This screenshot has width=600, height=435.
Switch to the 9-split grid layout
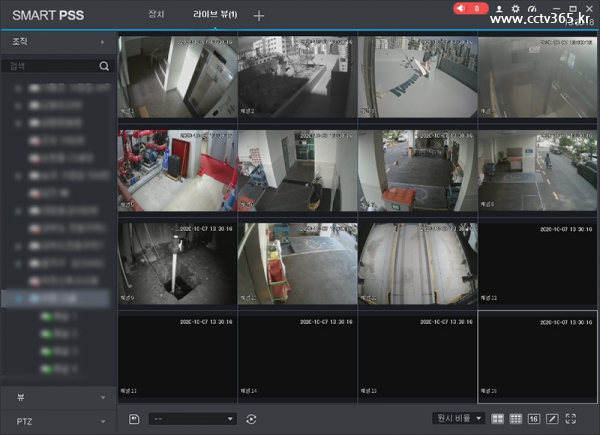516,418
